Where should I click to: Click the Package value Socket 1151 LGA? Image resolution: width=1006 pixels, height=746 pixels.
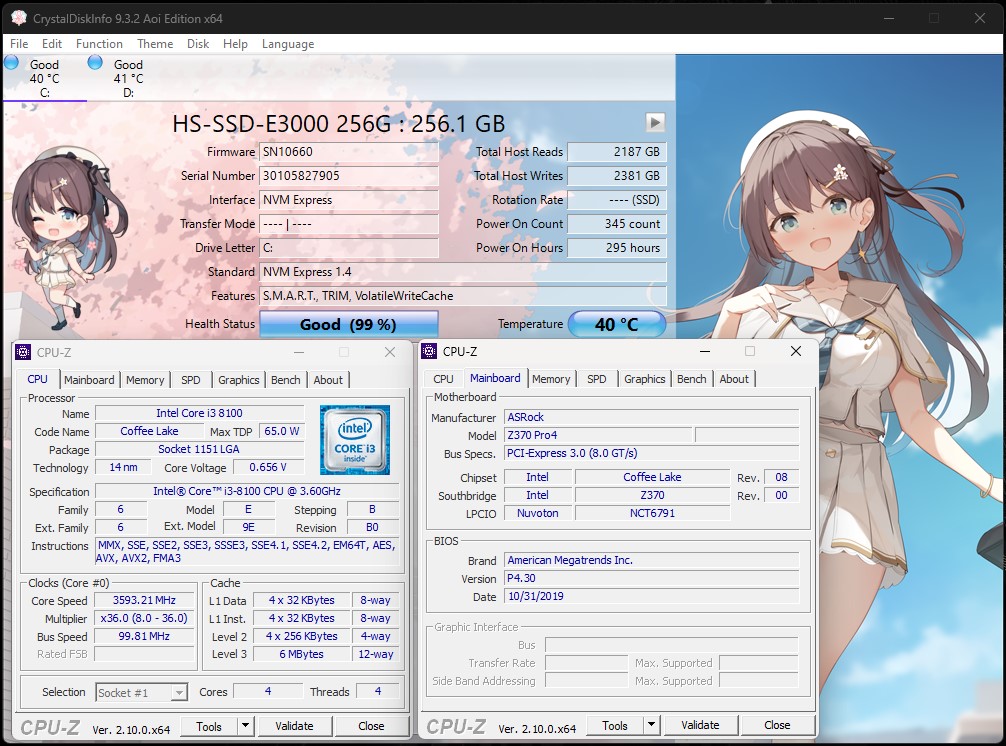[200, 449]
